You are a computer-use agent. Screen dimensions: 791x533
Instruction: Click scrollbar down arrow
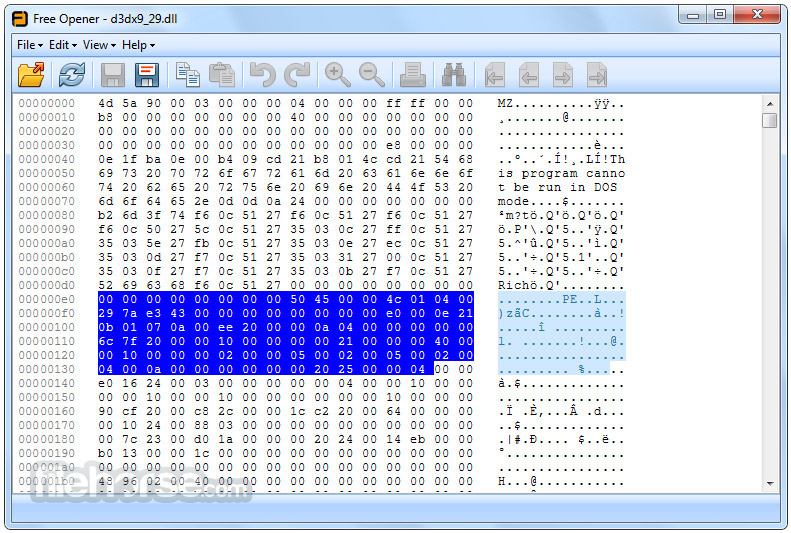770,484
